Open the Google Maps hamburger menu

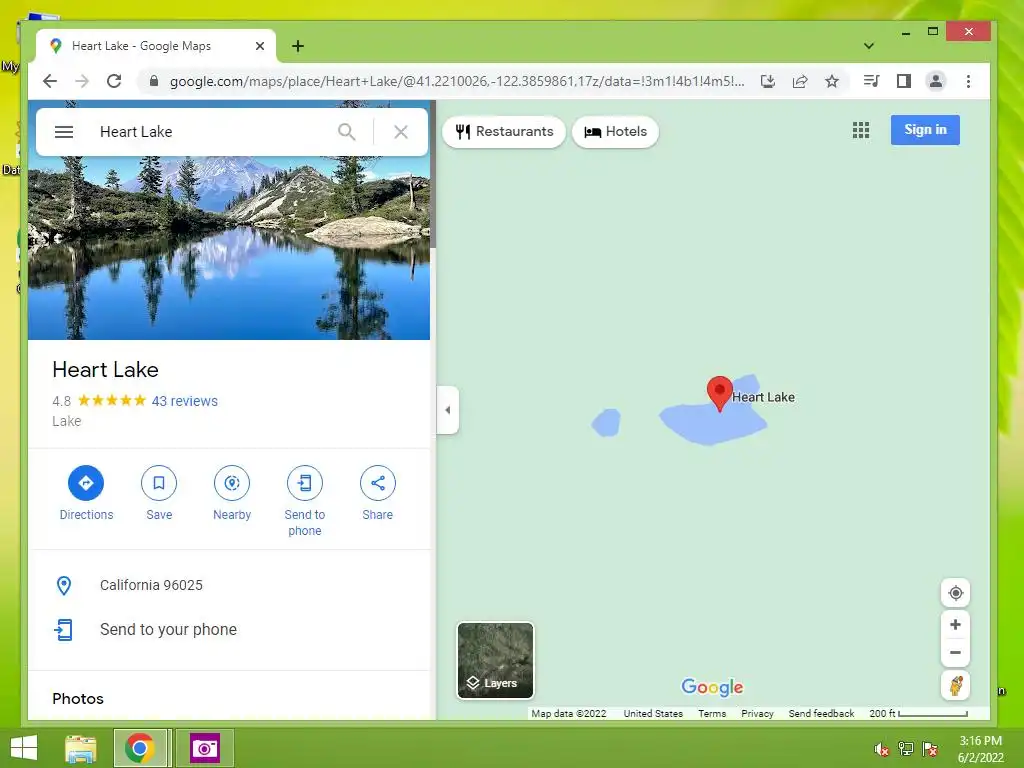point(63,132)
